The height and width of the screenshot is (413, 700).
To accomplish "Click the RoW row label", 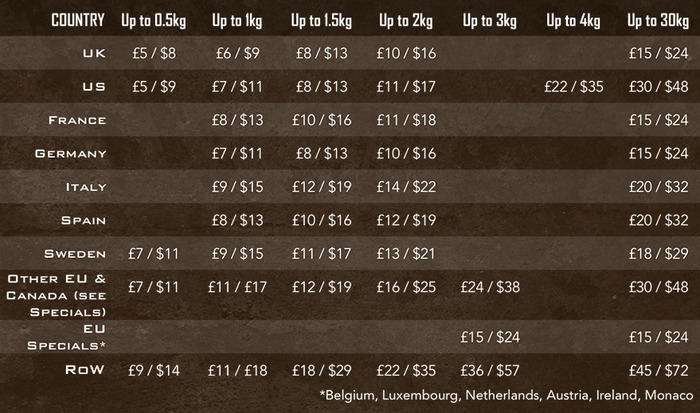I will click(85, 370).
